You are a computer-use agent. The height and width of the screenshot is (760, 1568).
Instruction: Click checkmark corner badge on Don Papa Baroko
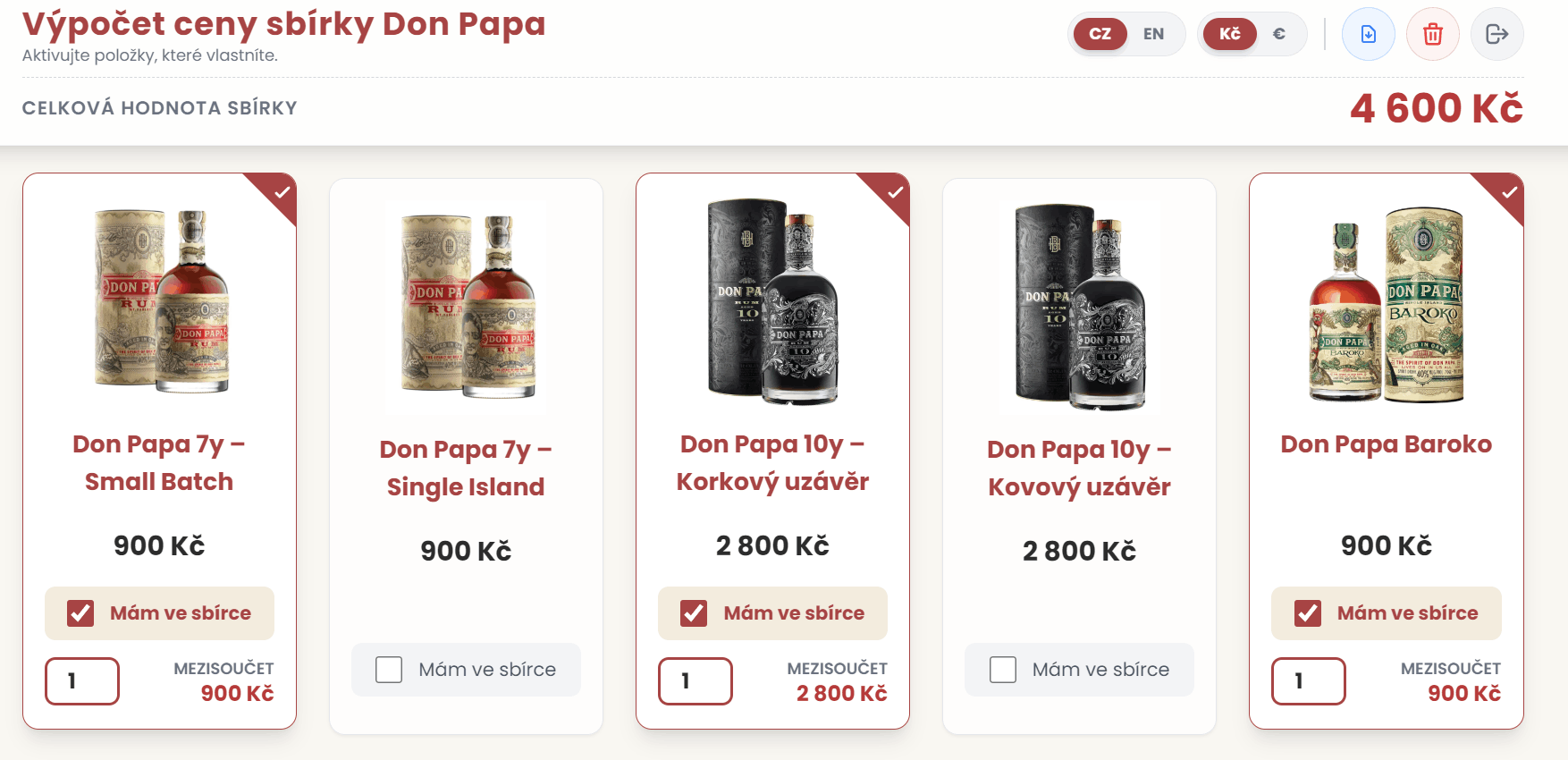pyautogui.click(x=1509, y=192)
